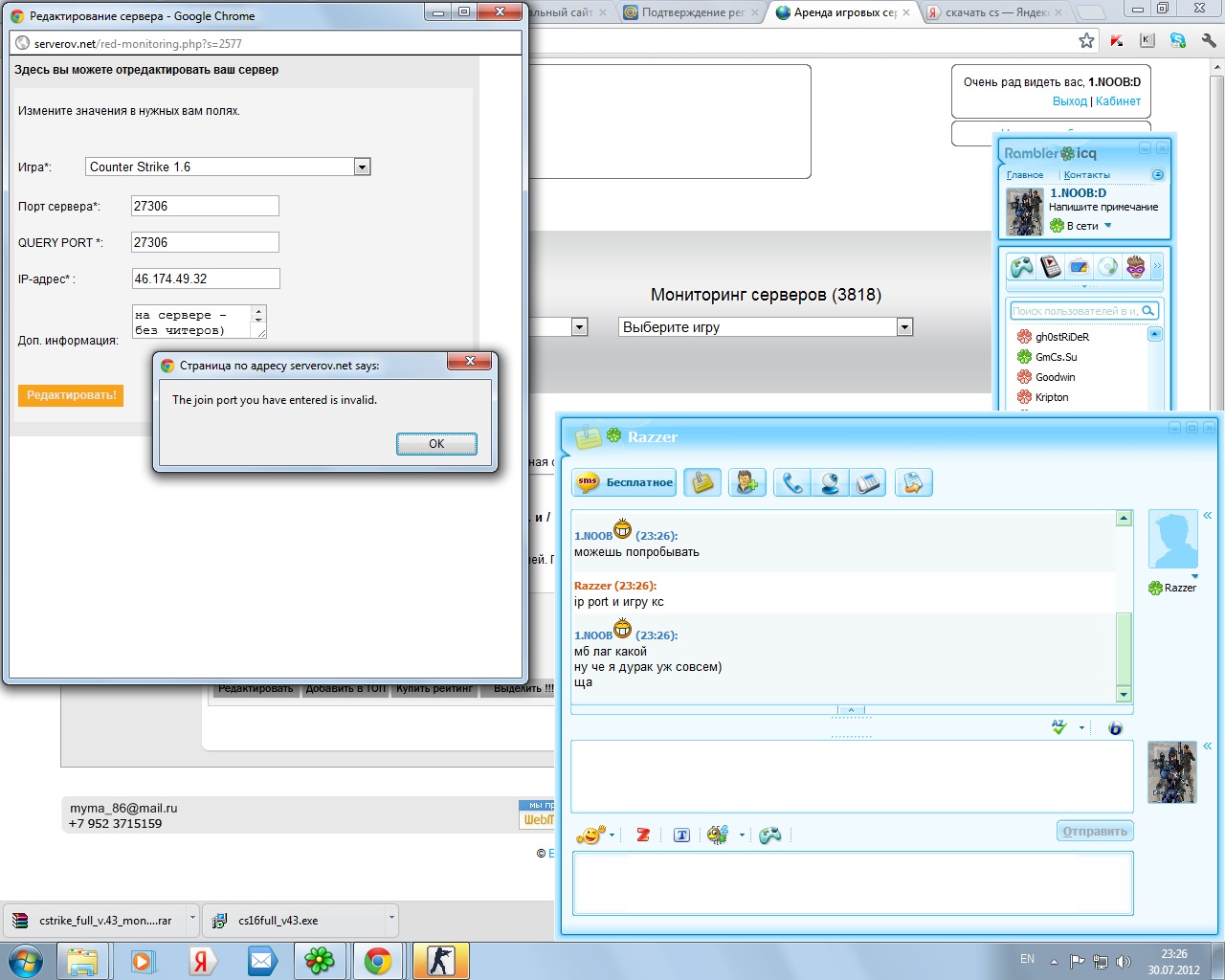Open the Игра dropdown showing Counter Strike 1.6
Viewport: 1225px width, 980px height.
coord(228,167)
